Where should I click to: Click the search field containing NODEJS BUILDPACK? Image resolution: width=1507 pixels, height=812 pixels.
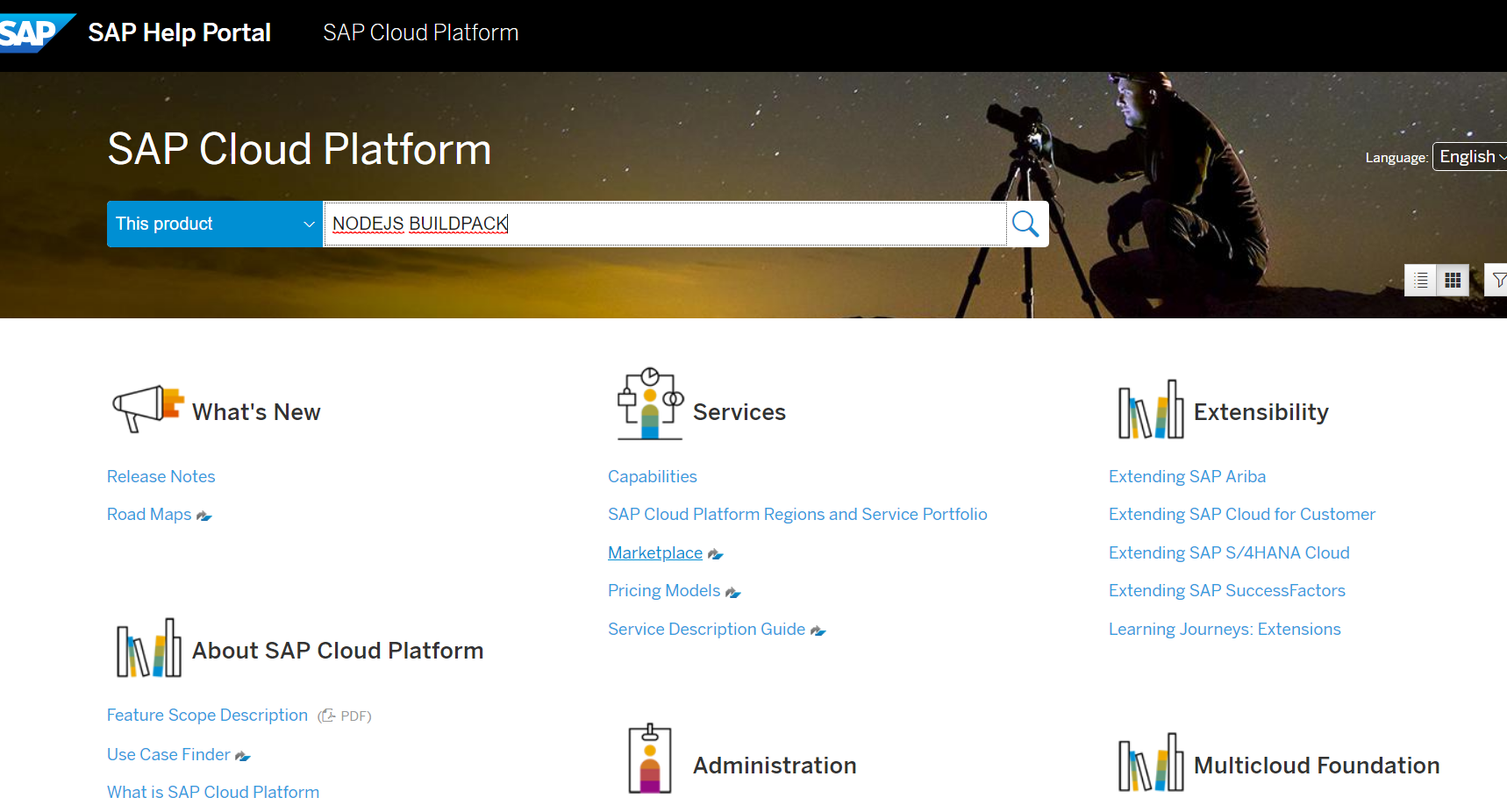pyautogui.click(x=665, y=224)
